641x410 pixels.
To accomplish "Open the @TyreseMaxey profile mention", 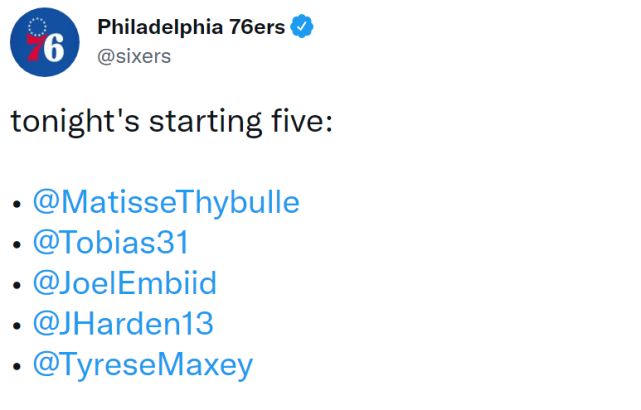I will (143, 365).
